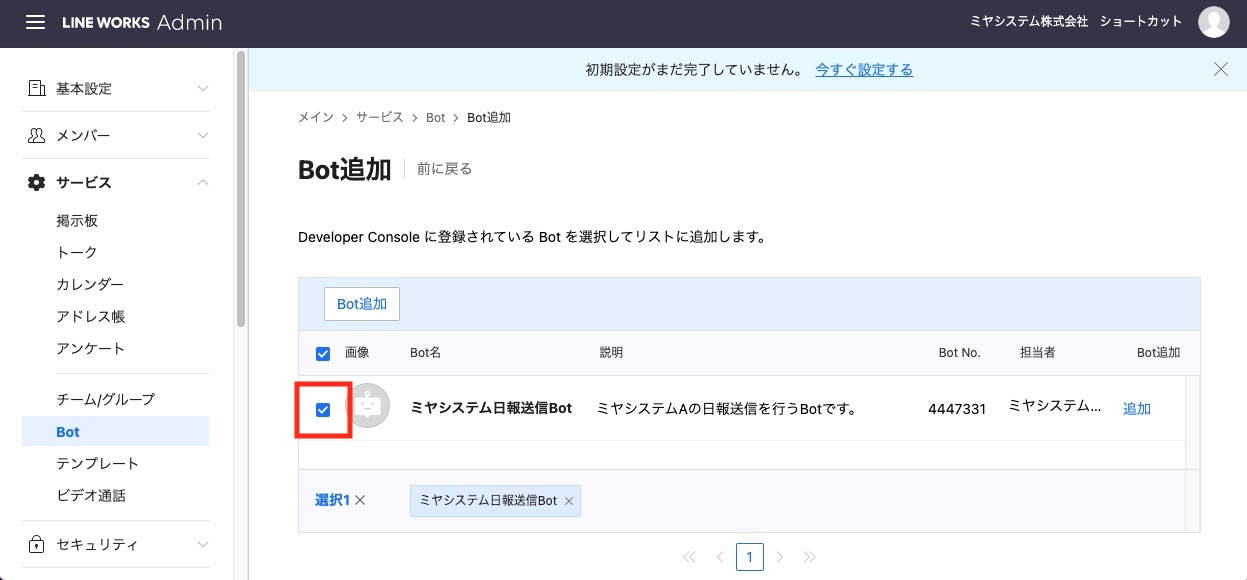Open the hamburger navigation menu

click(35, 22)
